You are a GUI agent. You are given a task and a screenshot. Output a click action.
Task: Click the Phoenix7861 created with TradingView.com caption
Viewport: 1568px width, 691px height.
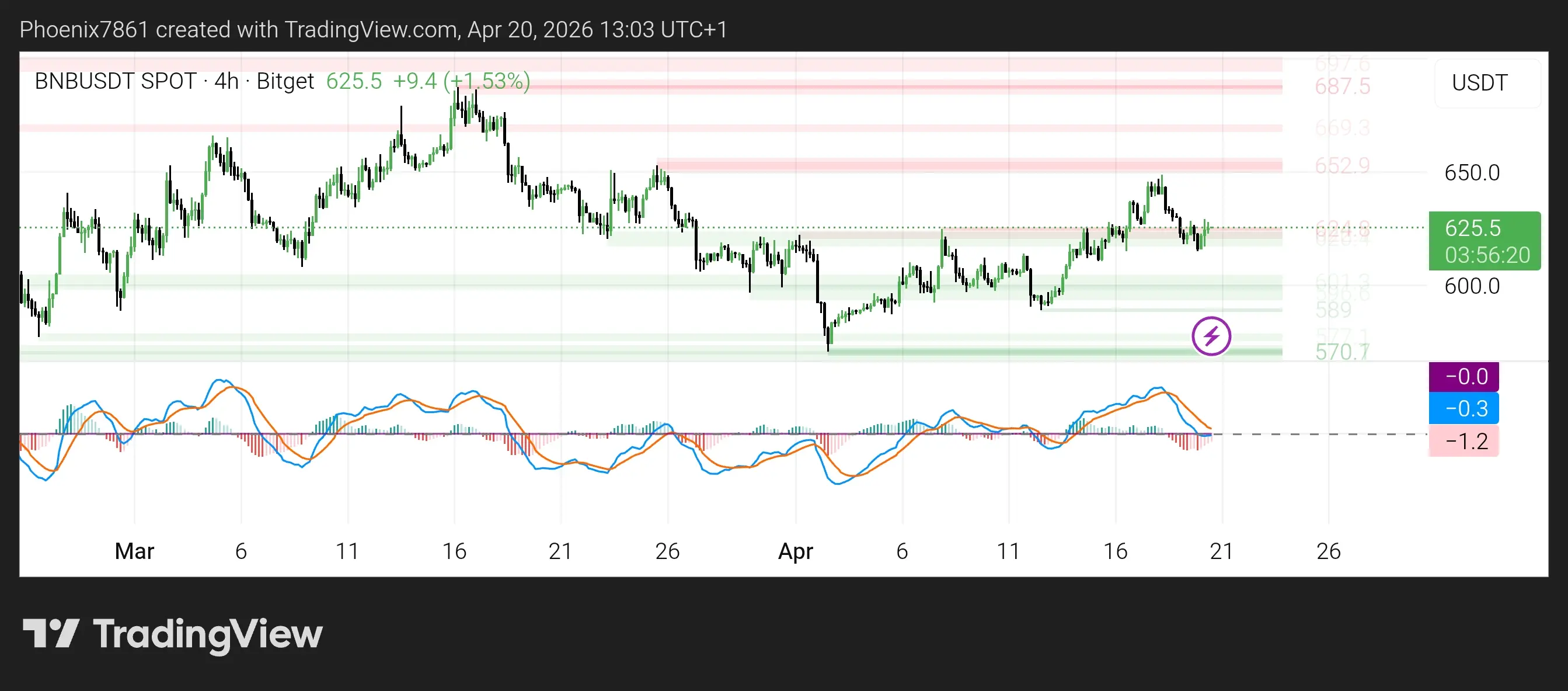(373, 29)
